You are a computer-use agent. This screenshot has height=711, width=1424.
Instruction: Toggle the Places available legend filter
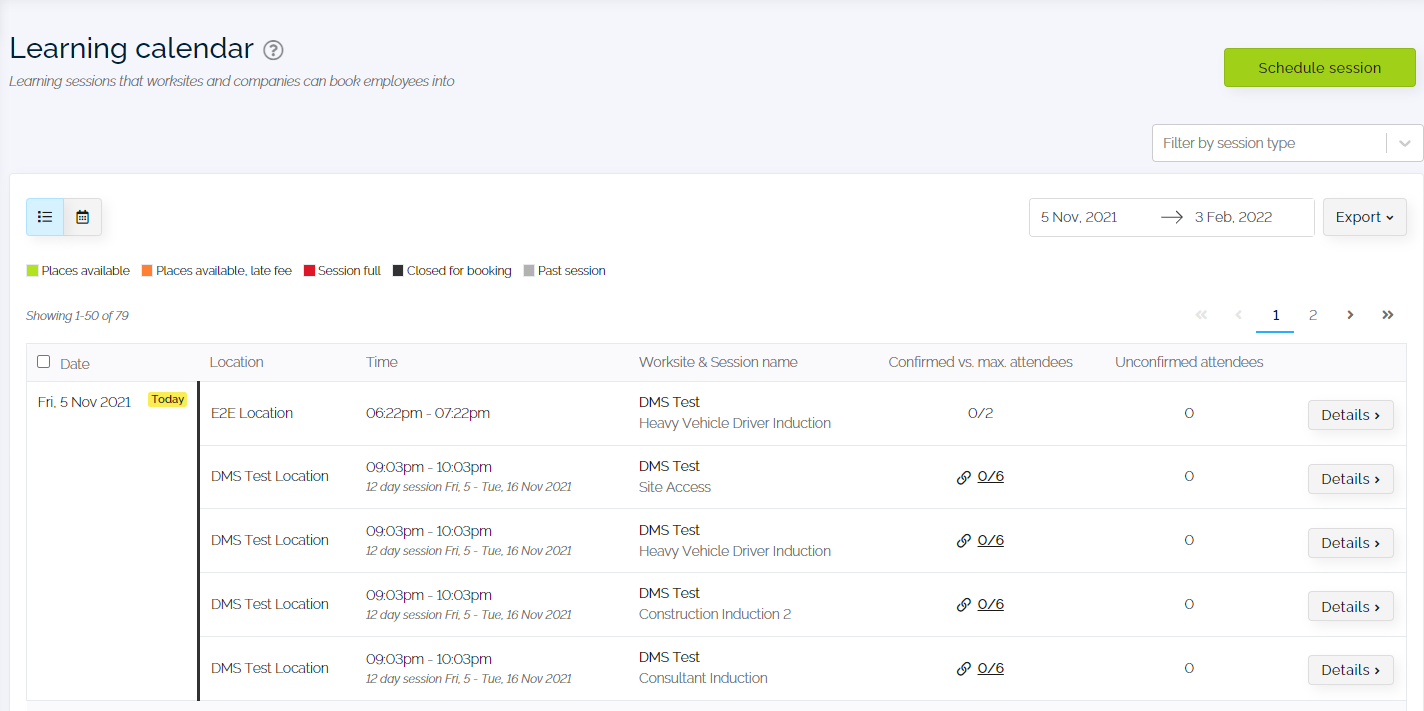tap(32, 270)
